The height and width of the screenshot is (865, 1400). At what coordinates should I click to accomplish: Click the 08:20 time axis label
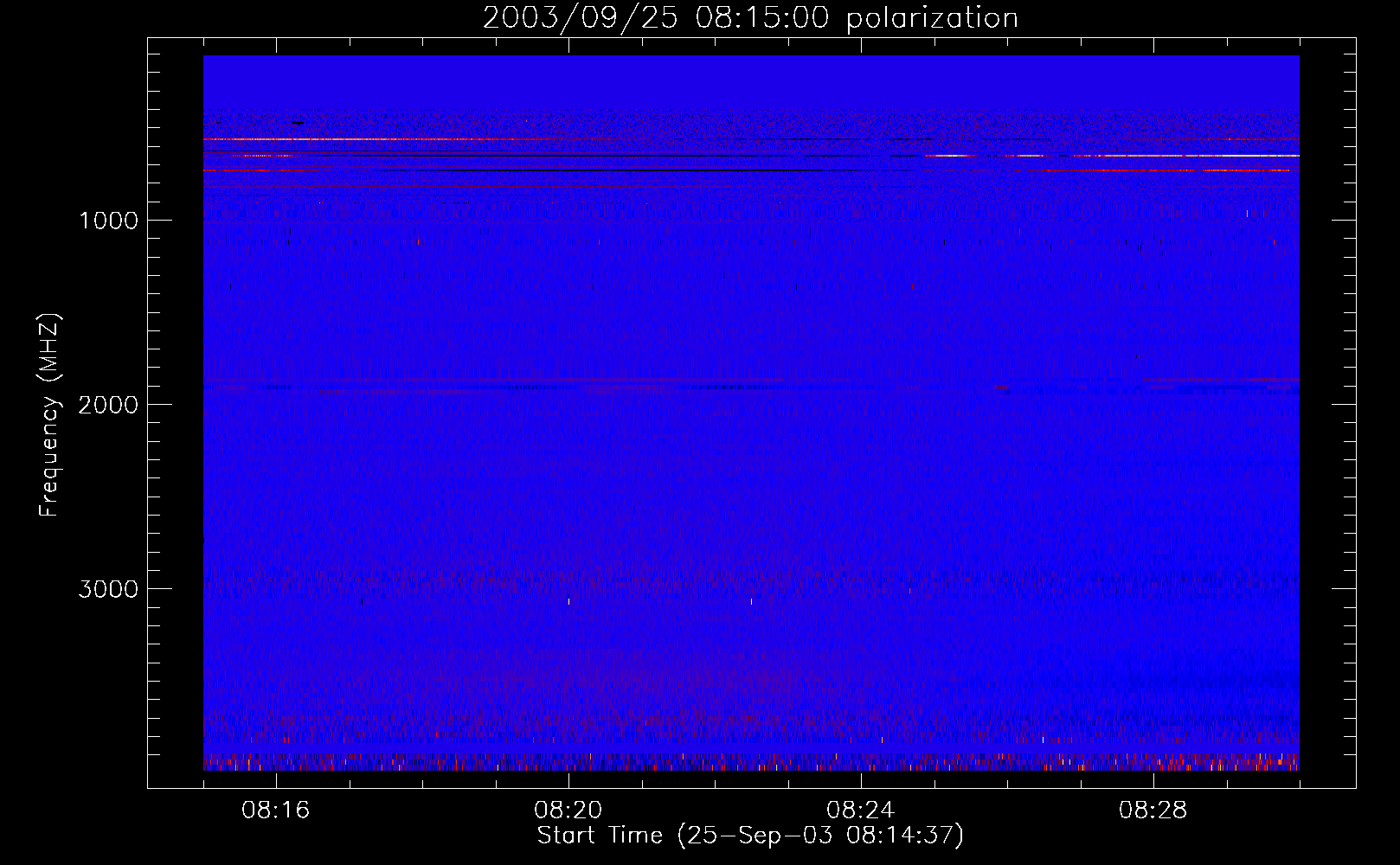pos(568,811)
